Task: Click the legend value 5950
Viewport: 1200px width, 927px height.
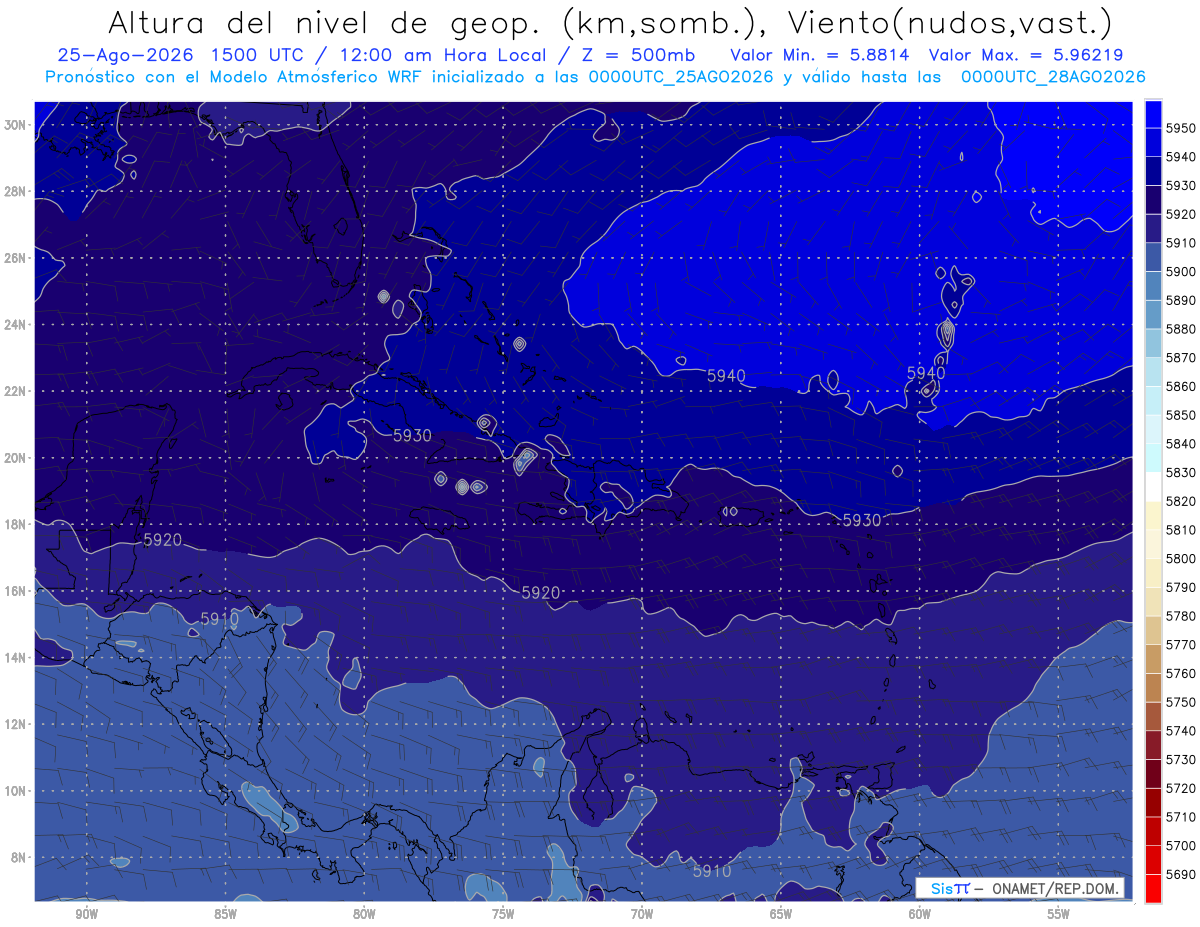Action: pos(1180,128)
